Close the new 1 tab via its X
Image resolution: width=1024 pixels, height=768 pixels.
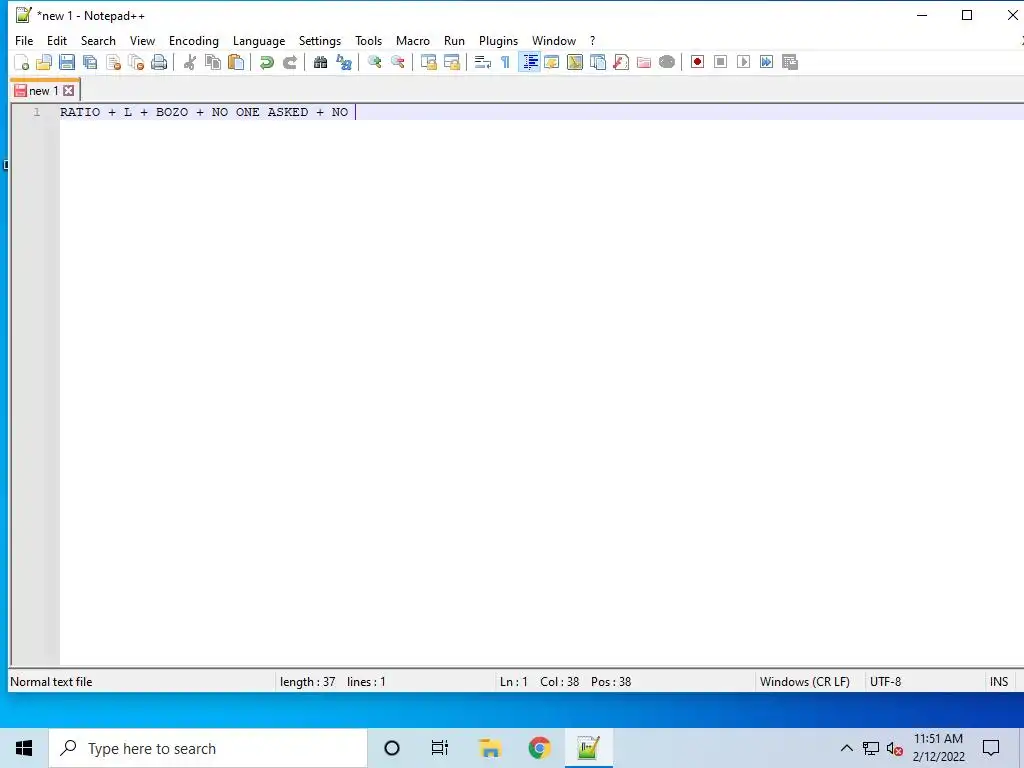click(69, 91)
